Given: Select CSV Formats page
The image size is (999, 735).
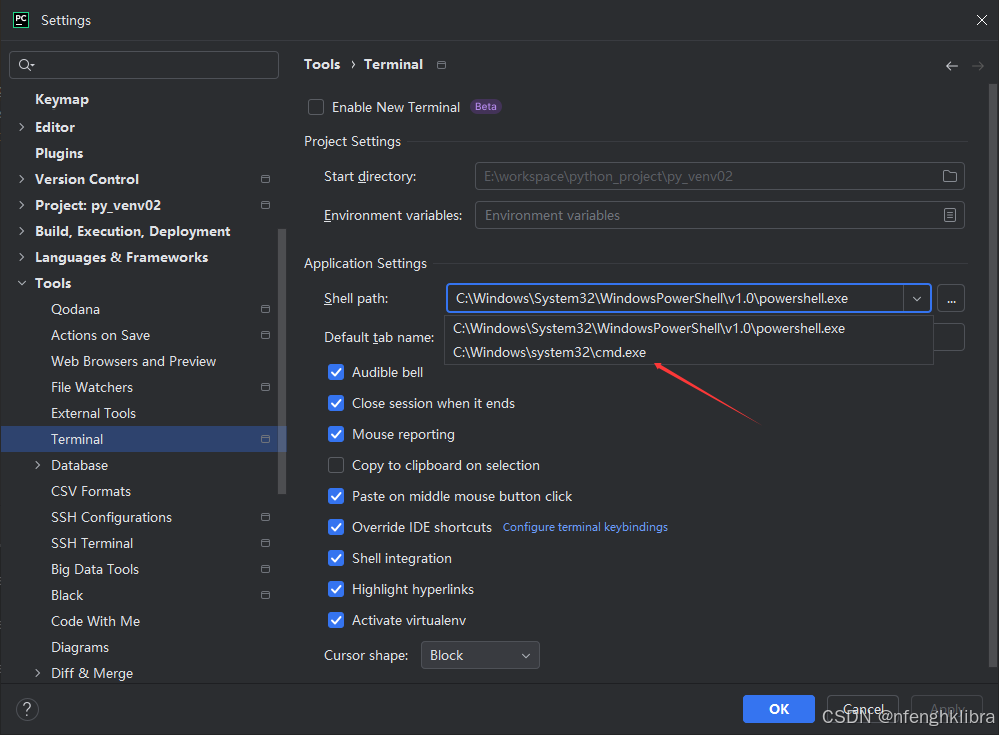Looking at the screenshot, I should tap(91, 491).
